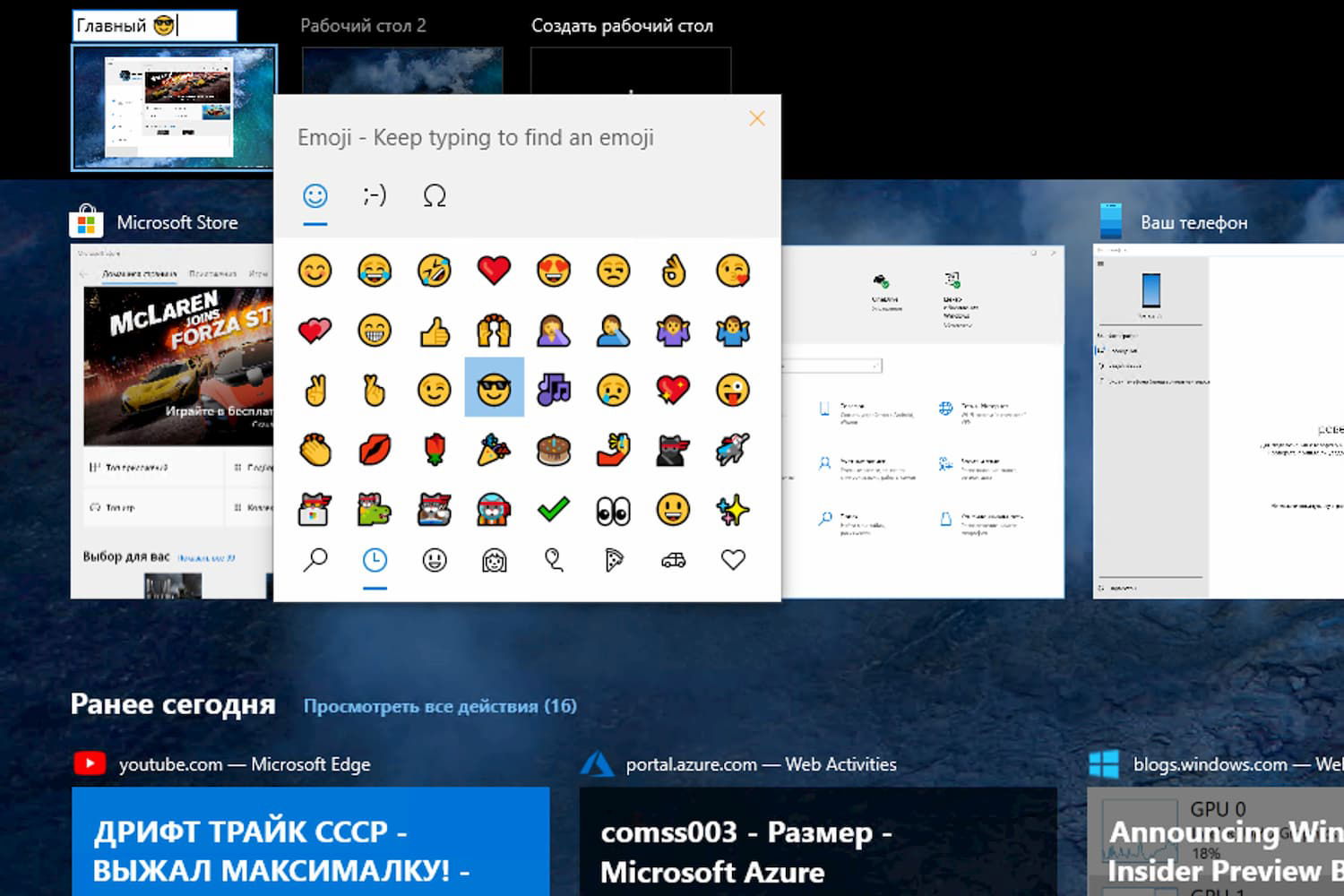Insert the winking face with tongue emoji

[x=733, y=390]
